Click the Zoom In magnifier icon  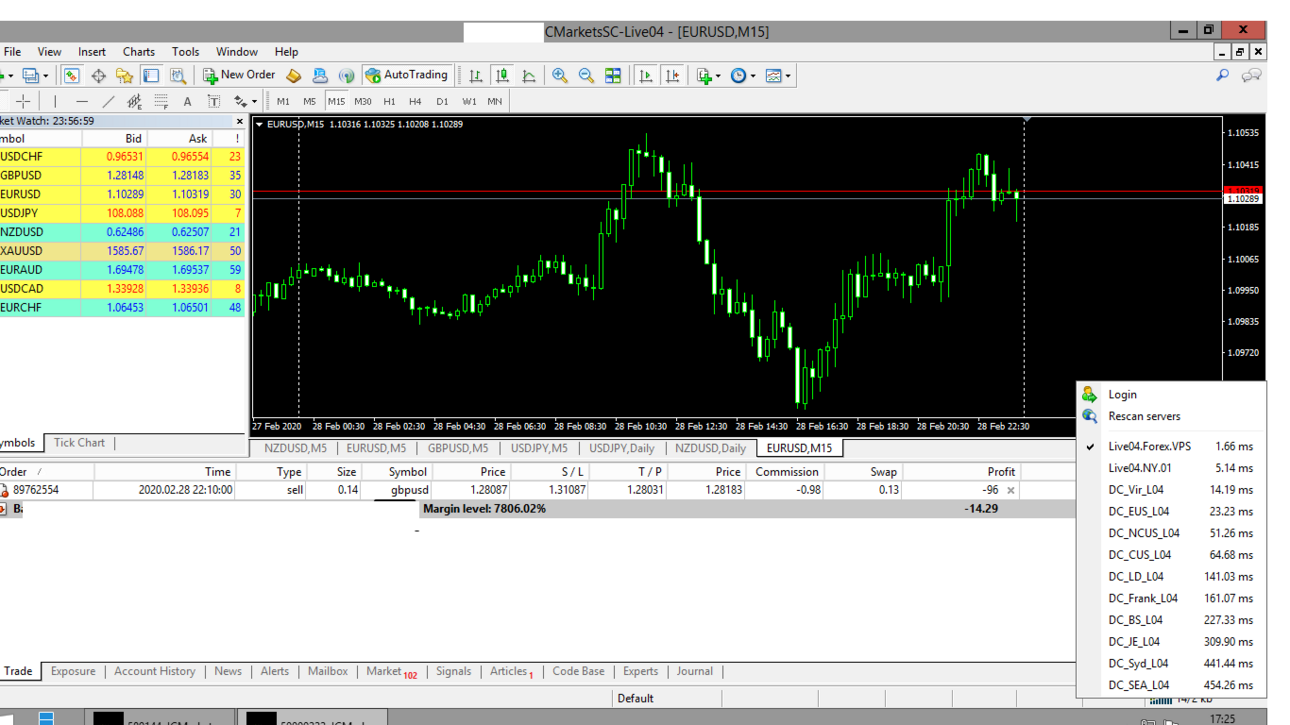560,75
